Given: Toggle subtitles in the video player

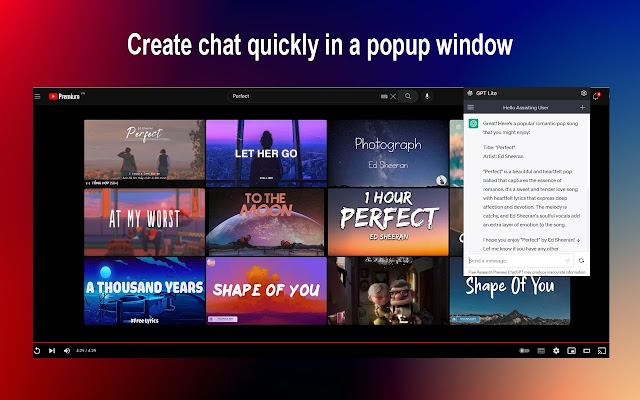Looking at the screenshot, I should pyautogui.click(x=541, y=351).
